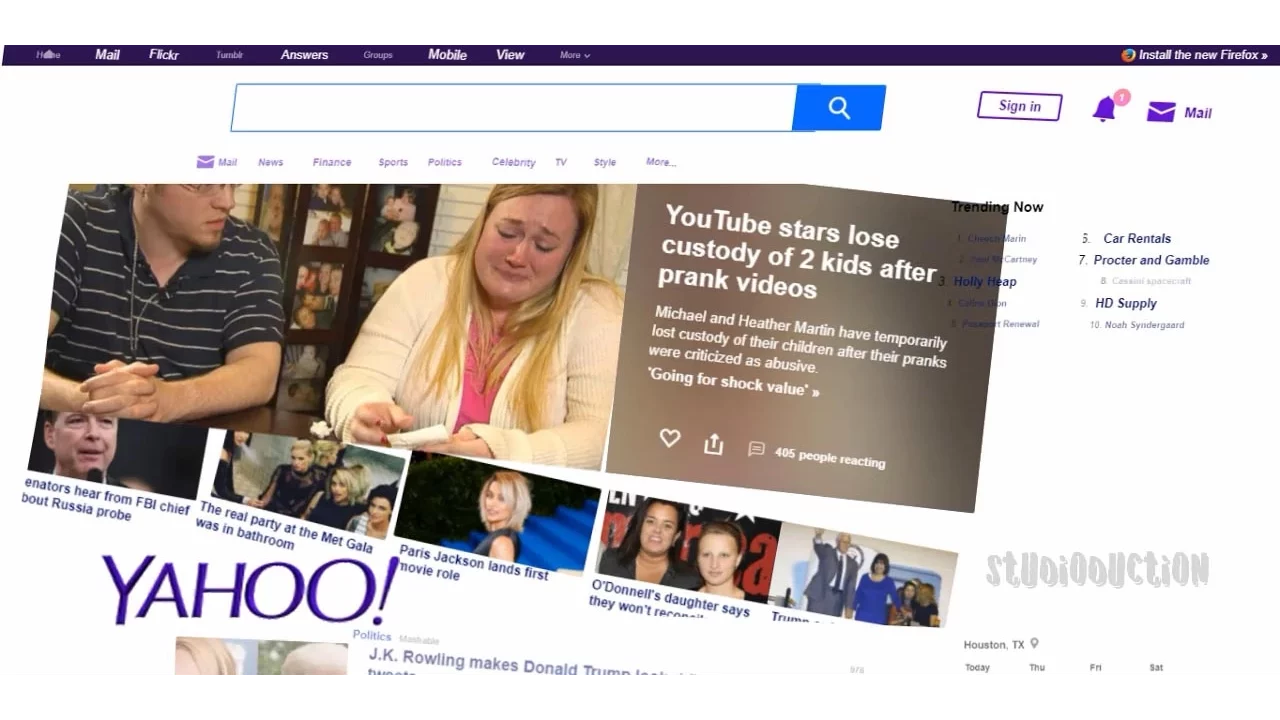This screenshot has height=720, width=1280.
Task: Open trending topic Procter and Gamble
Action: [1151, 260]
